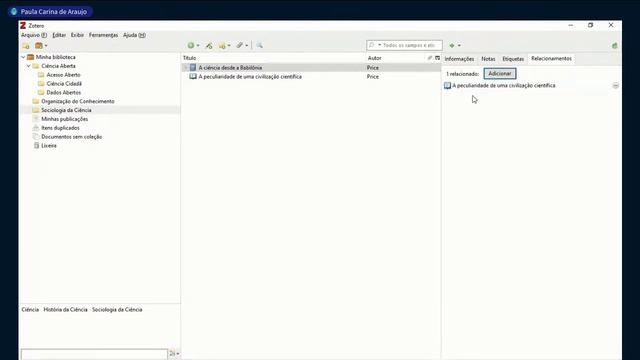
Task: Click the Add Item by Identifier wand icon
Action: (x=209, y=46)
